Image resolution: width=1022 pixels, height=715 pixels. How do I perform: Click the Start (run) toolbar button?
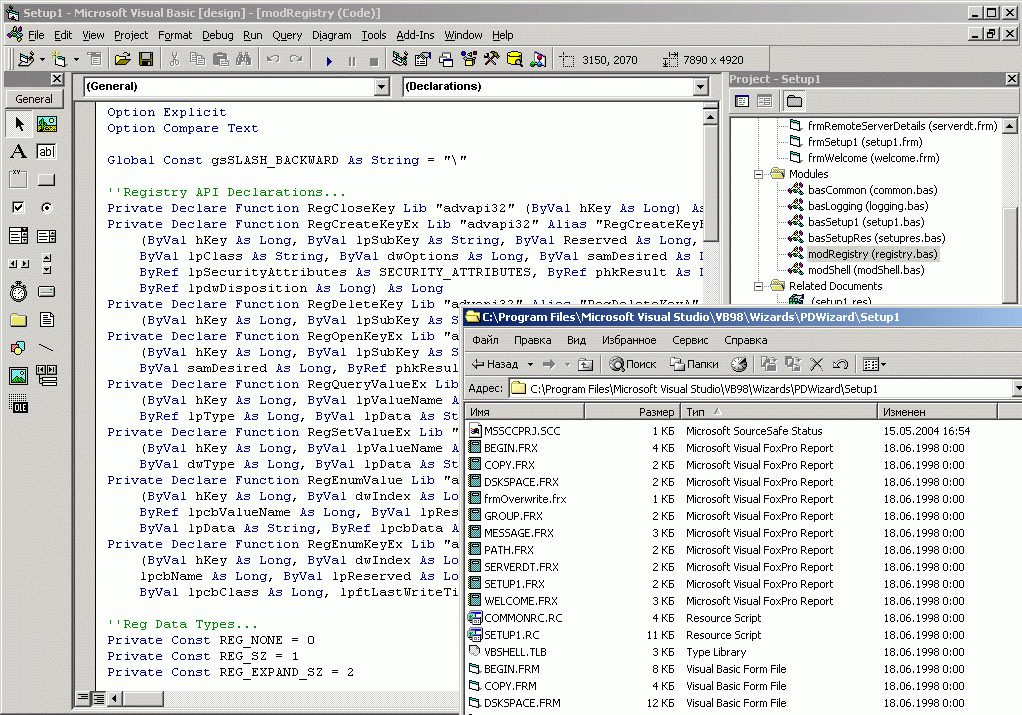(x=329, y=60)
